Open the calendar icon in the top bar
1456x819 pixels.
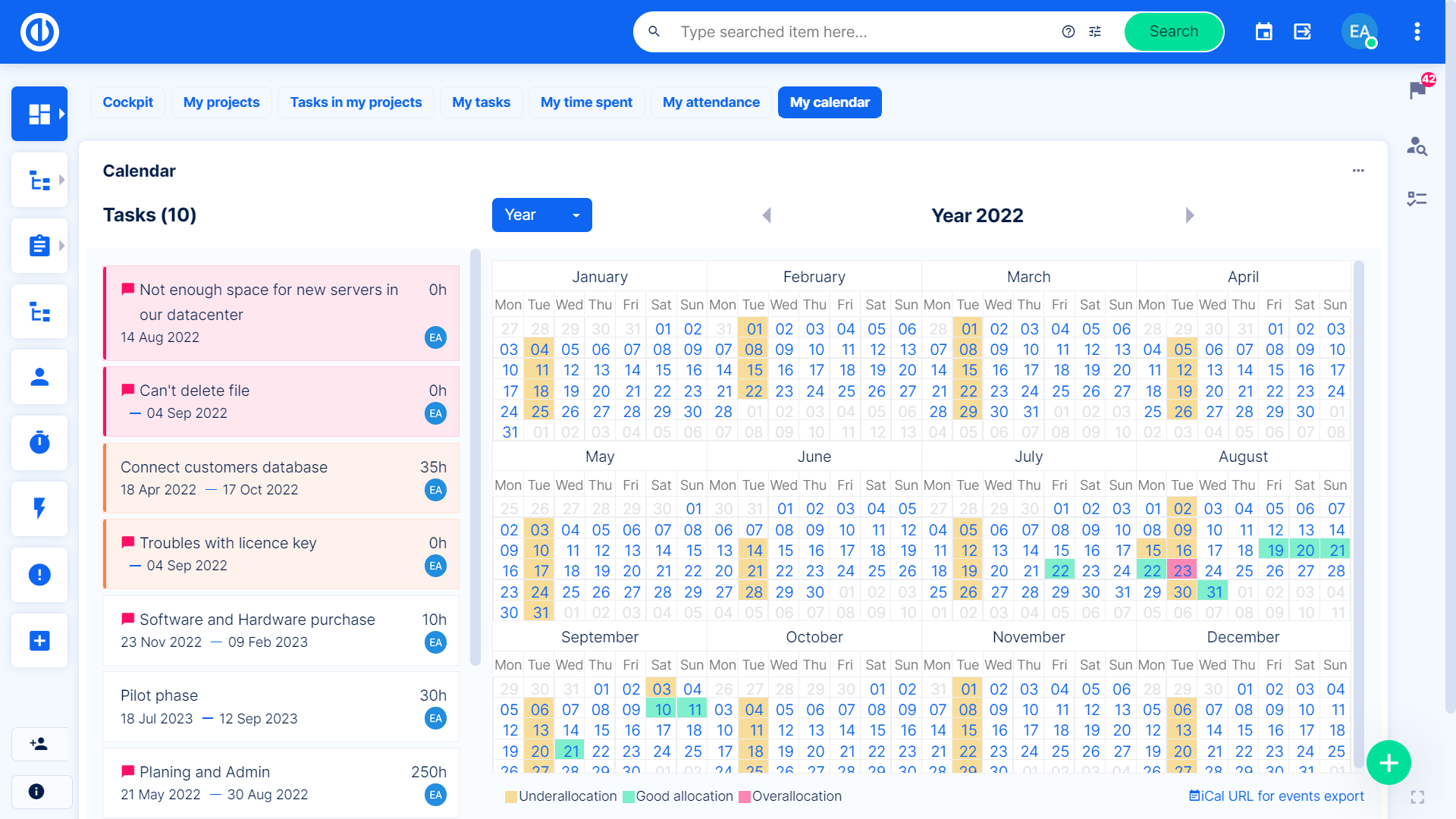click(1263, 32)
